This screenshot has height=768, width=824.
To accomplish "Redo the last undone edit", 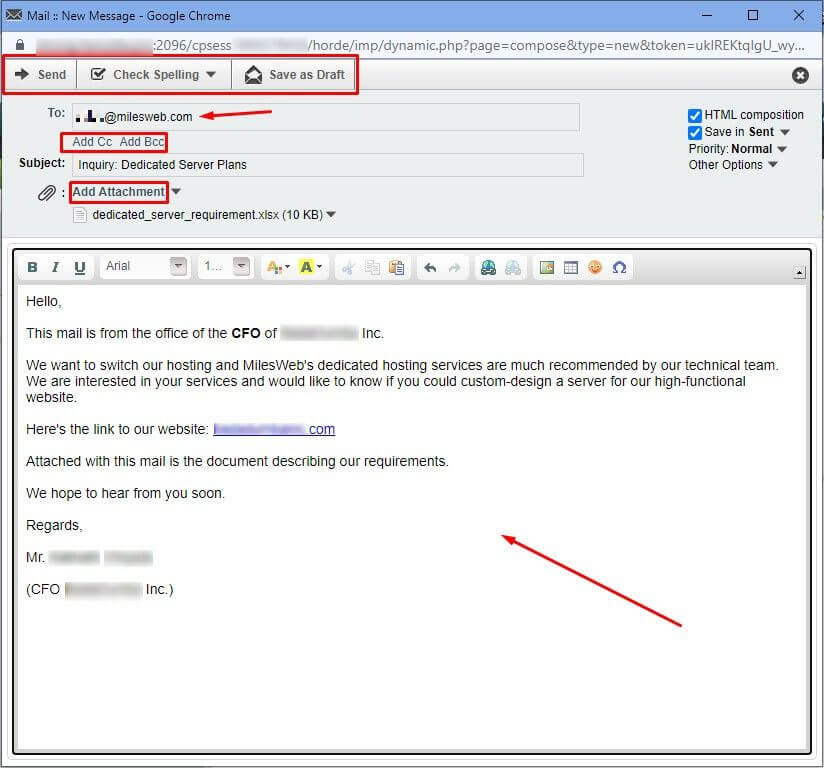I will pos(455,268).
